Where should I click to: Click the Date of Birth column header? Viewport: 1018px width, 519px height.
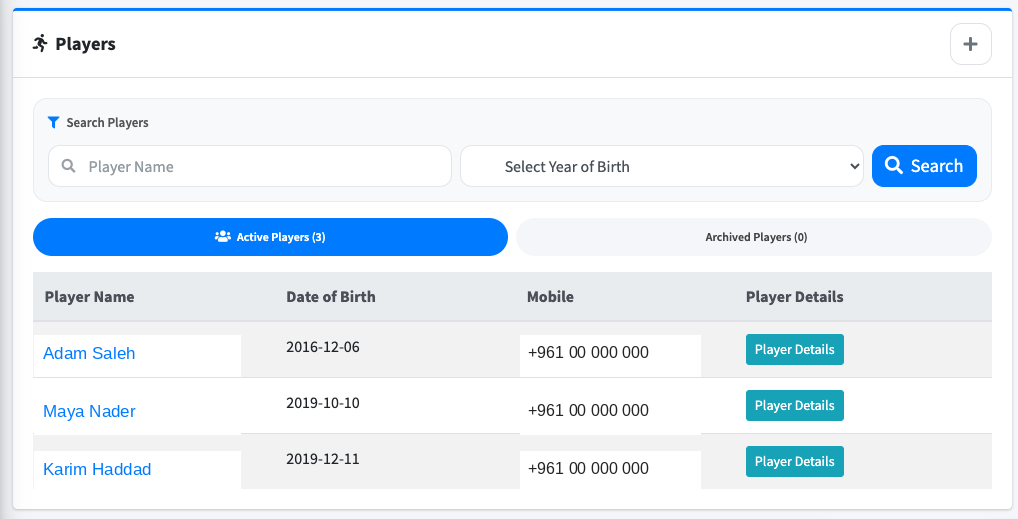point(330,297)
